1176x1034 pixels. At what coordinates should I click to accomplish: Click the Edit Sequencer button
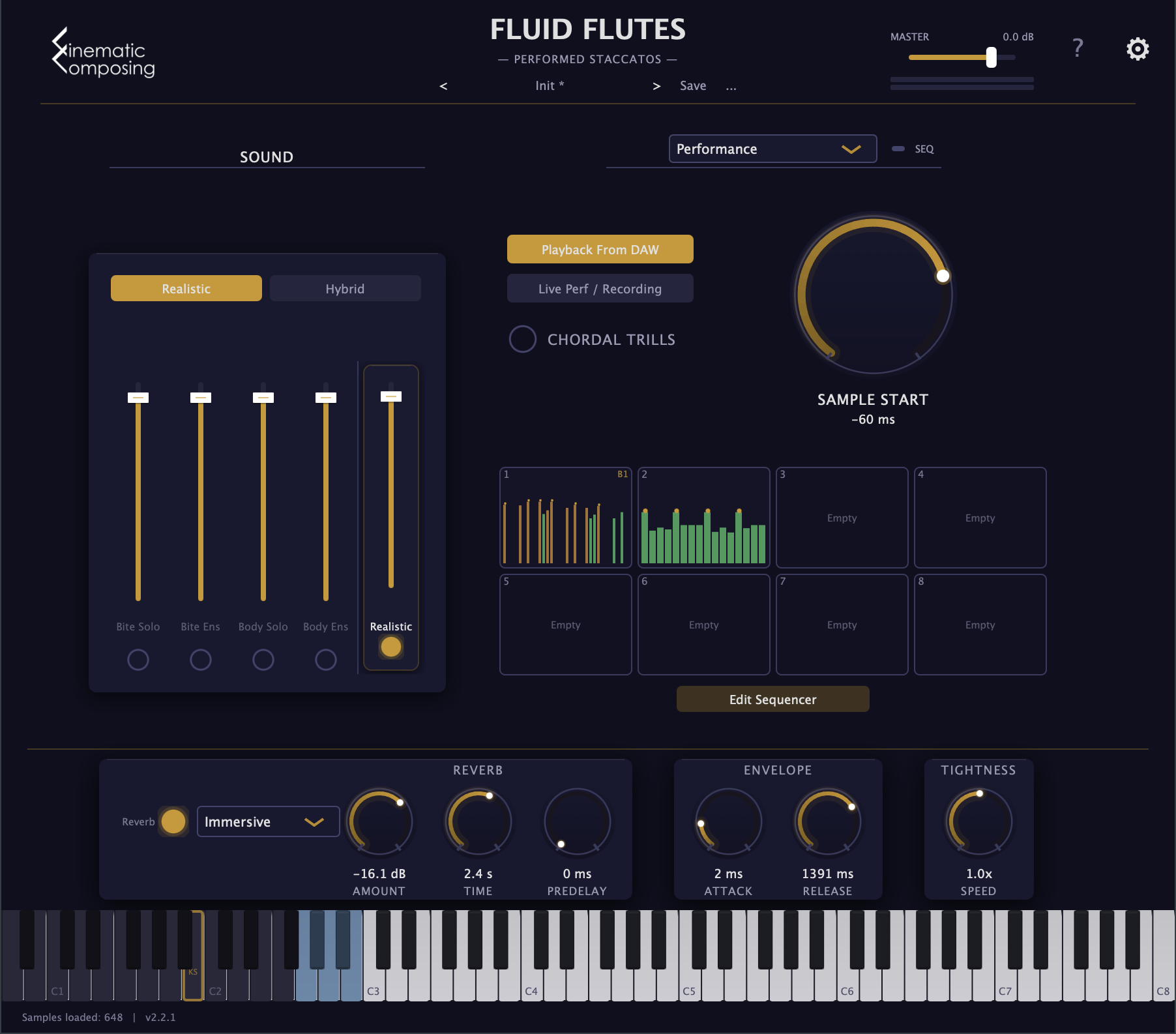773,699
